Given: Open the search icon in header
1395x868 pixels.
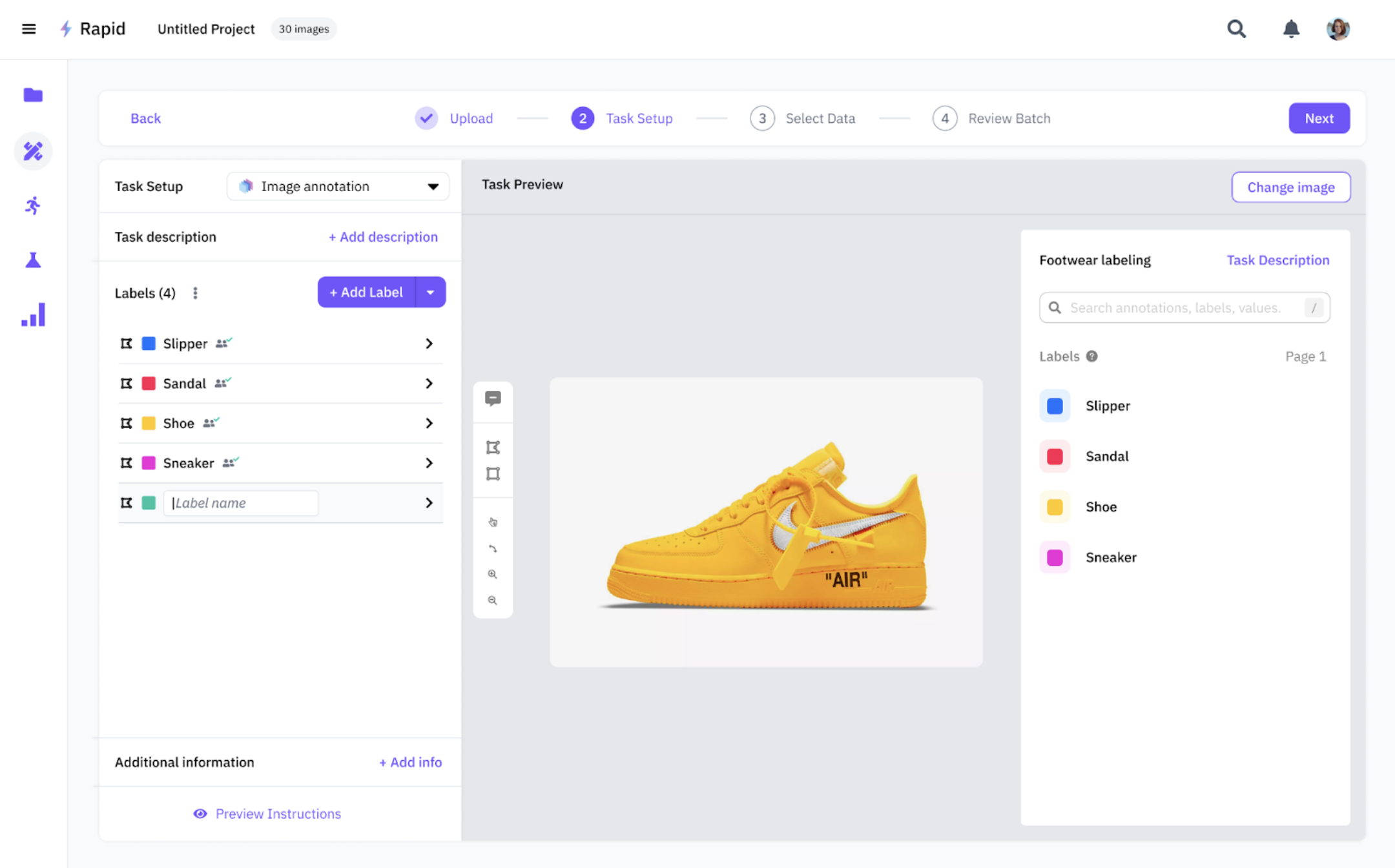Looking at the screenshot, I should point(1236,28).
